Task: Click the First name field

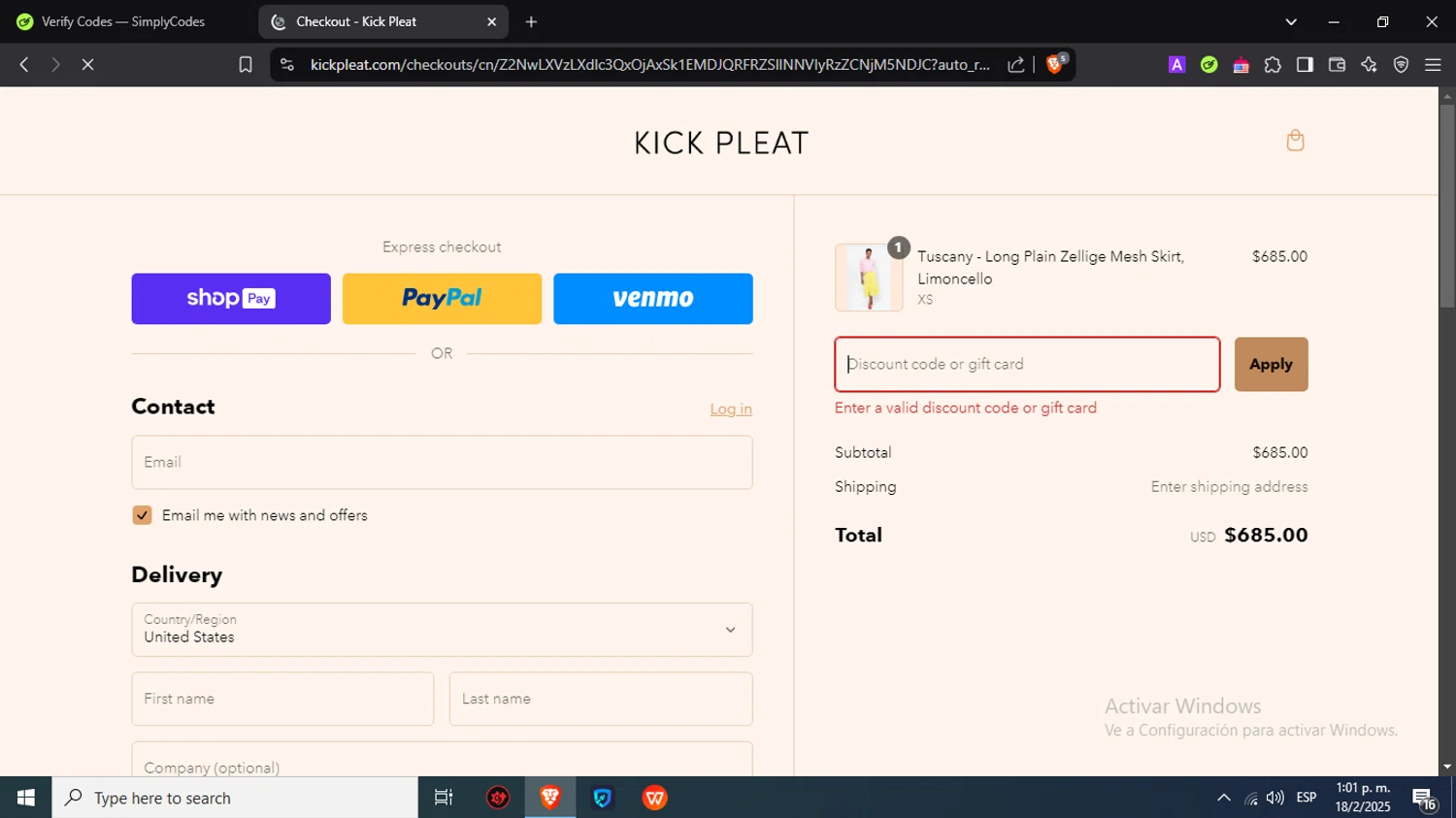Action: (282, 699)
